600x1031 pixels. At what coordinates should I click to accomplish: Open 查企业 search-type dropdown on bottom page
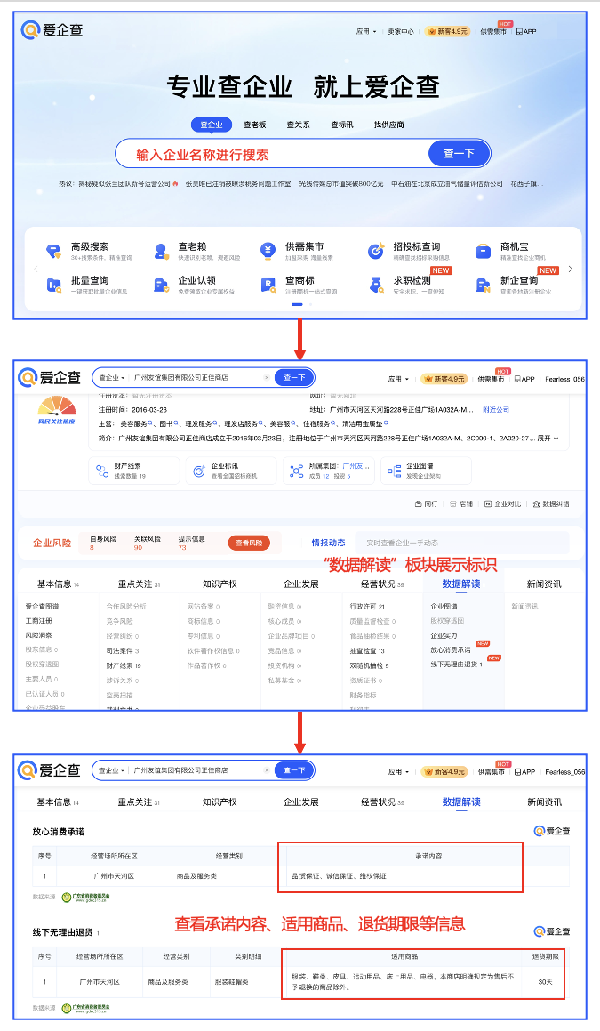pyautogui.click(x=111, y=770)
